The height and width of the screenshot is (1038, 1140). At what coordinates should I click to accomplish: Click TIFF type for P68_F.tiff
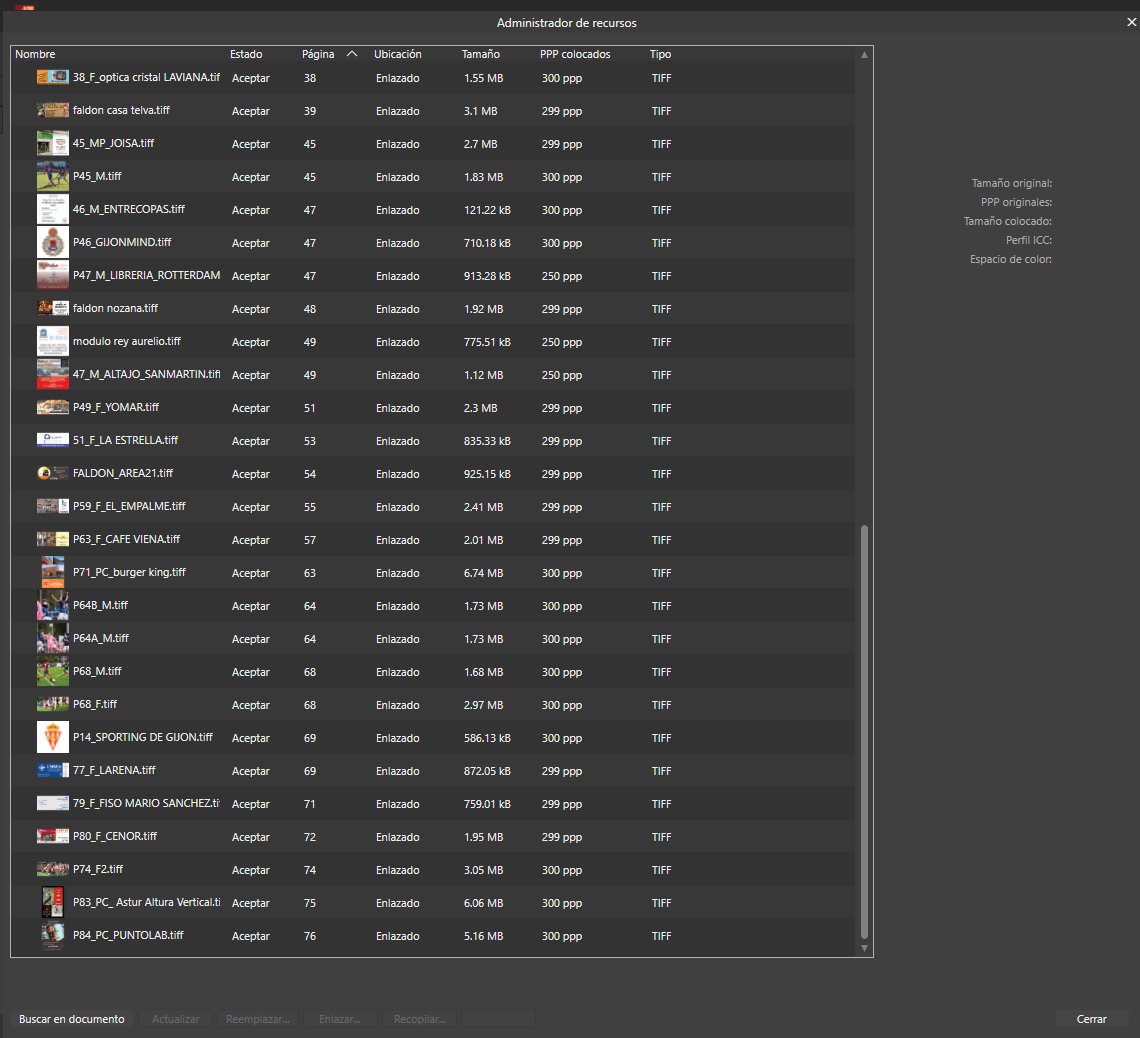pyautogui.click(x=662, y=705)
